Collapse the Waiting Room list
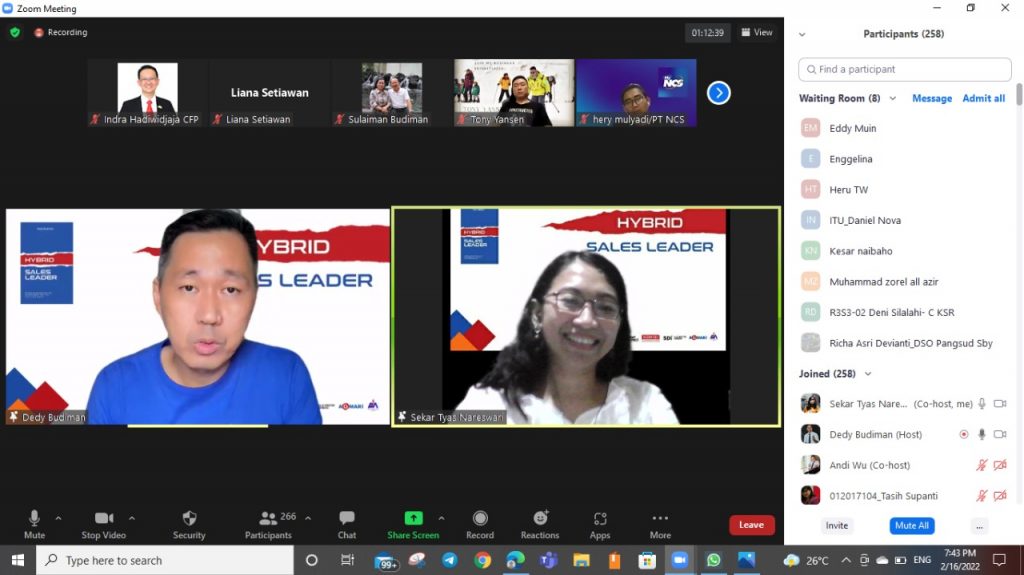1024x575 pixels. (x=892, y=99)
